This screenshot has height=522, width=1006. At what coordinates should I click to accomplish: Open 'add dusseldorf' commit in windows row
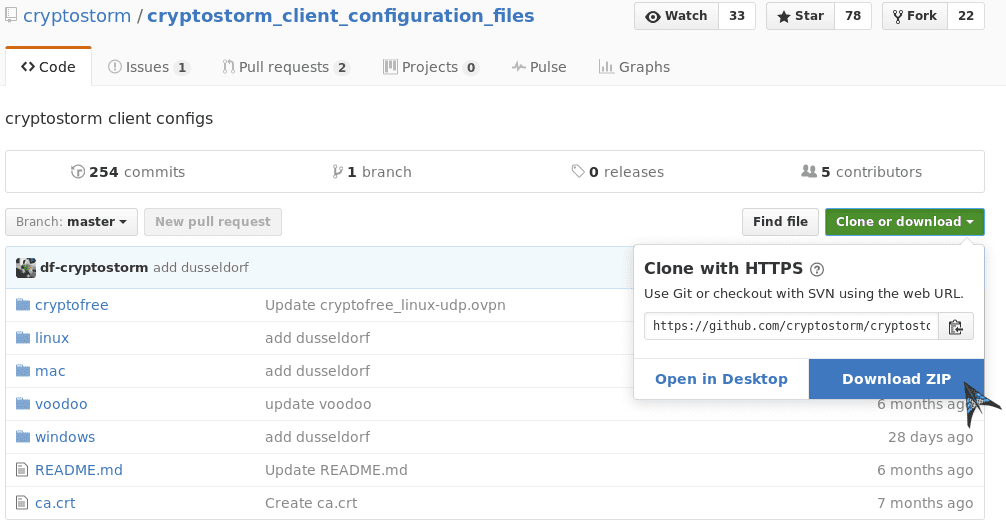click(x=318, y=437)
